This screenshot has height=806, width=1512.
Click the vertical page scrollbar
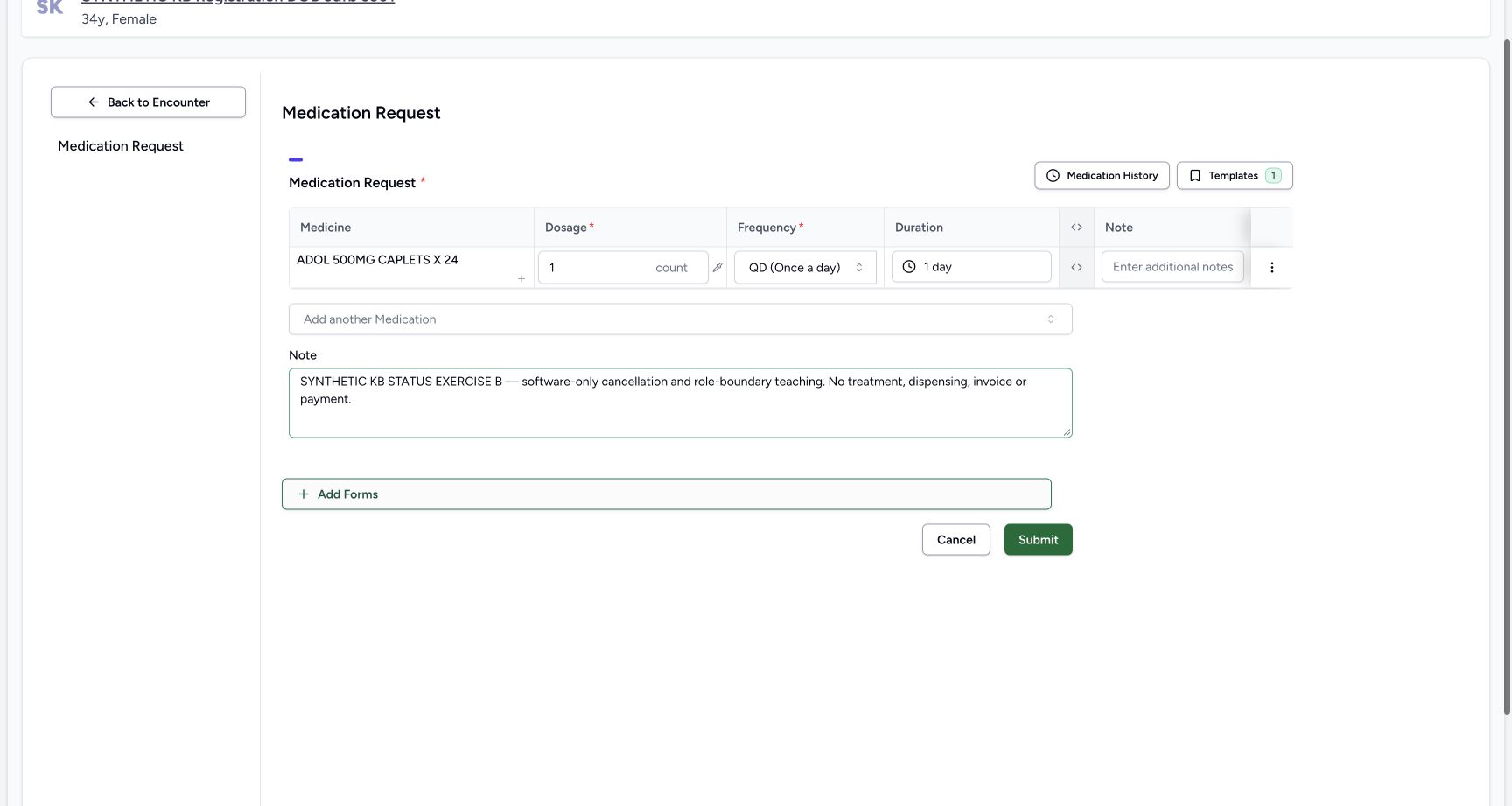pos(1507,376)
